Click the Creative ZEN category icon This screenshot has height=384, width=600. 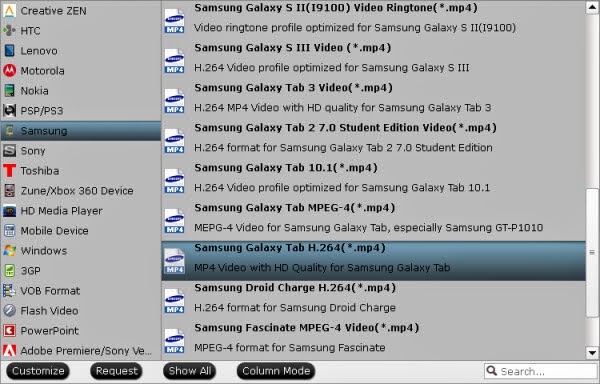pyautogui.click(x=9, y=11)
